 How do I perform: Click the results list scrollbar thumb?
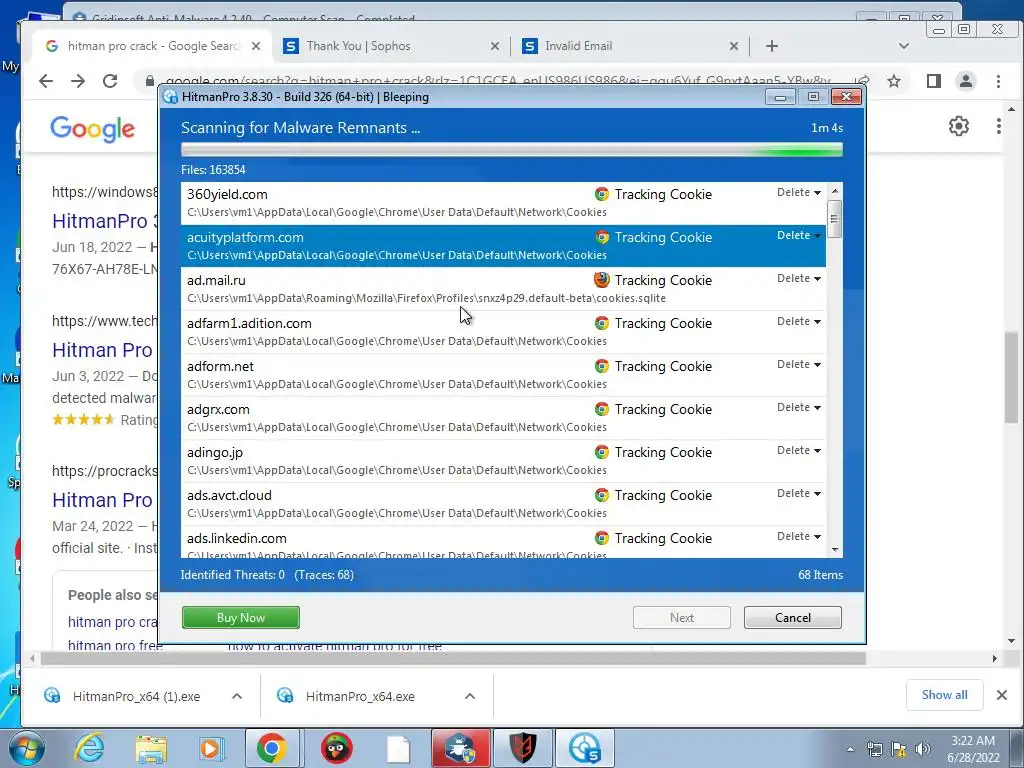click(834, 219)
